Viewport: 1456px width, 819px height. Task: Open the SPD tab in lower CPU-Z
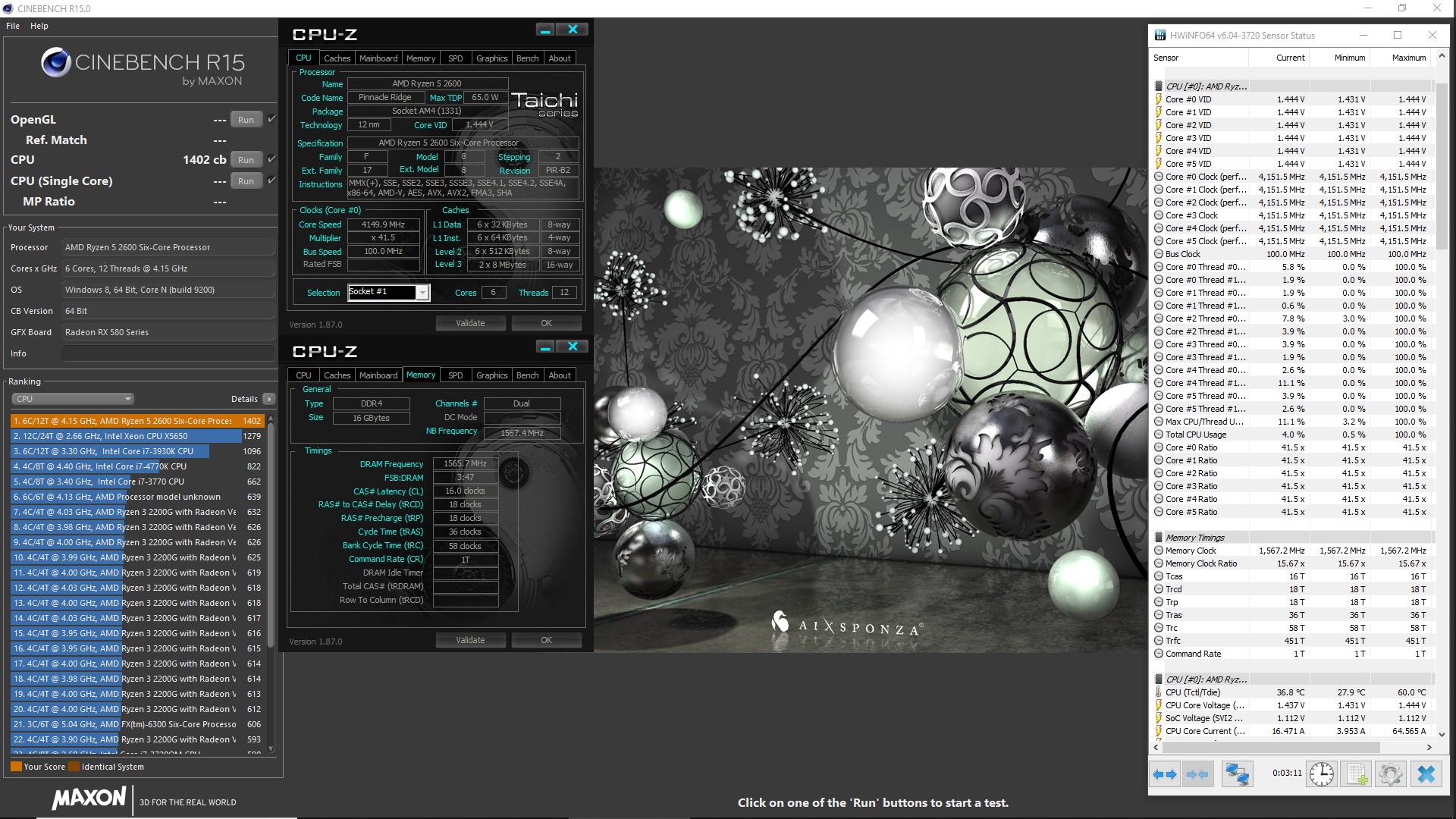(x=455, y=375)
